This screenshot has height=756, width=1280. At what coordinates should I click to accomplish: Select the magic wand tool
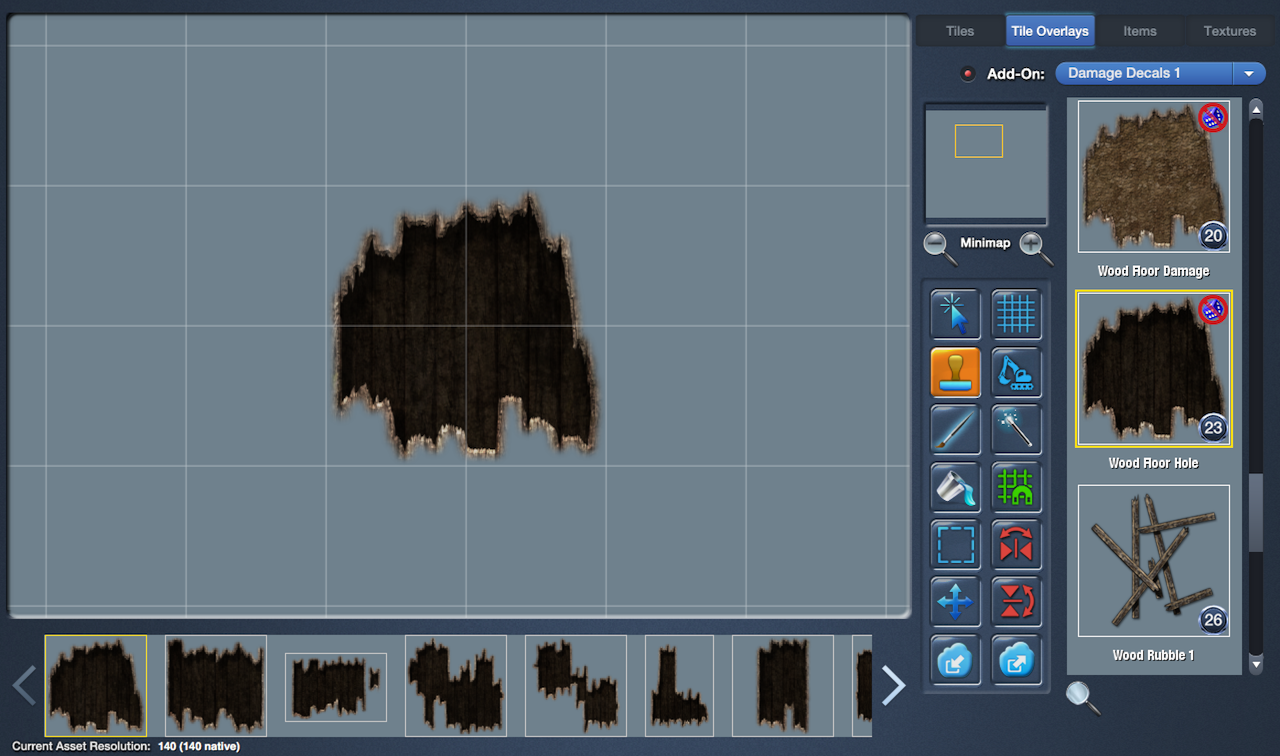1016,430
